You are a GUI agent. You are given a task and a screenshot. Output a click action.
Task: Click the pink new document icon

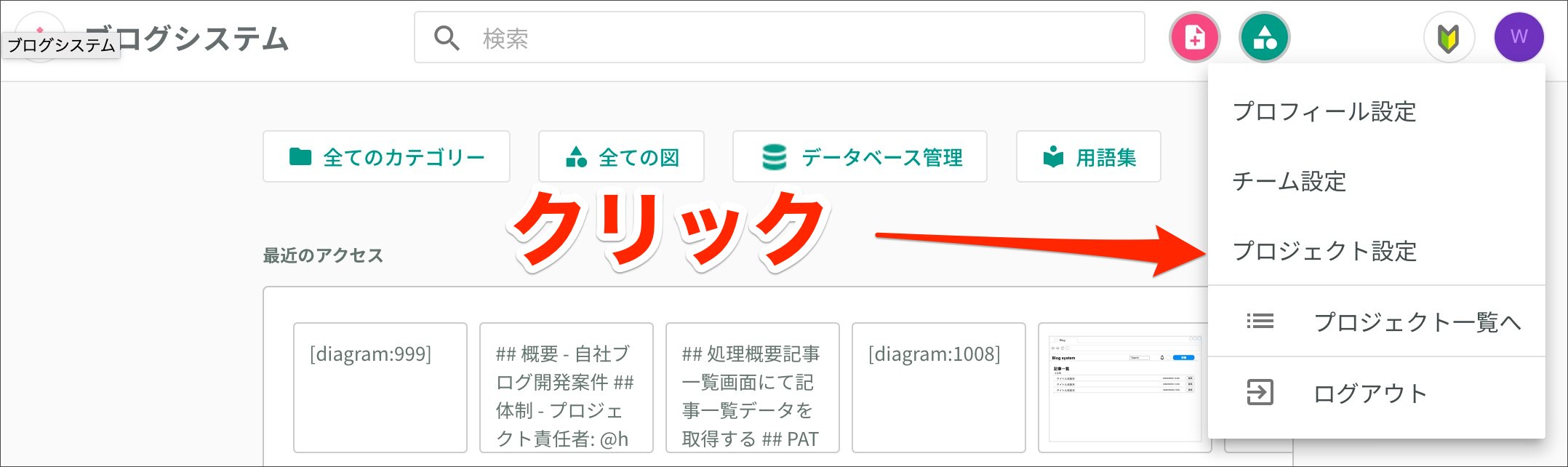click(x=1194, y=37)
